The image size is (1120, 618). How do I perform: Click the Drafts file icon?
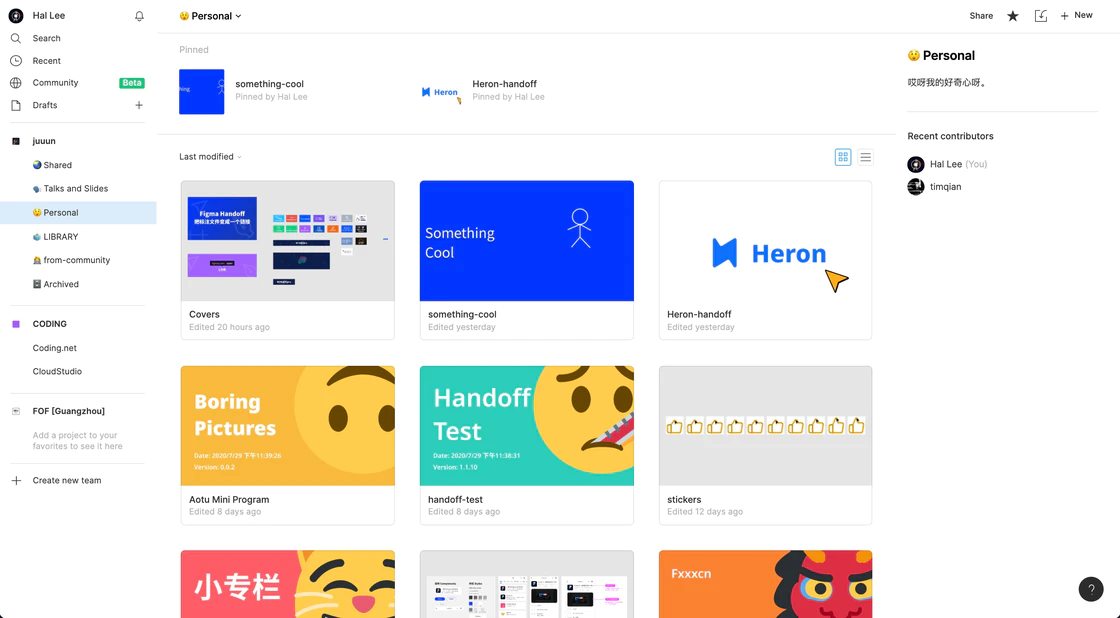(x=16, y=105)
